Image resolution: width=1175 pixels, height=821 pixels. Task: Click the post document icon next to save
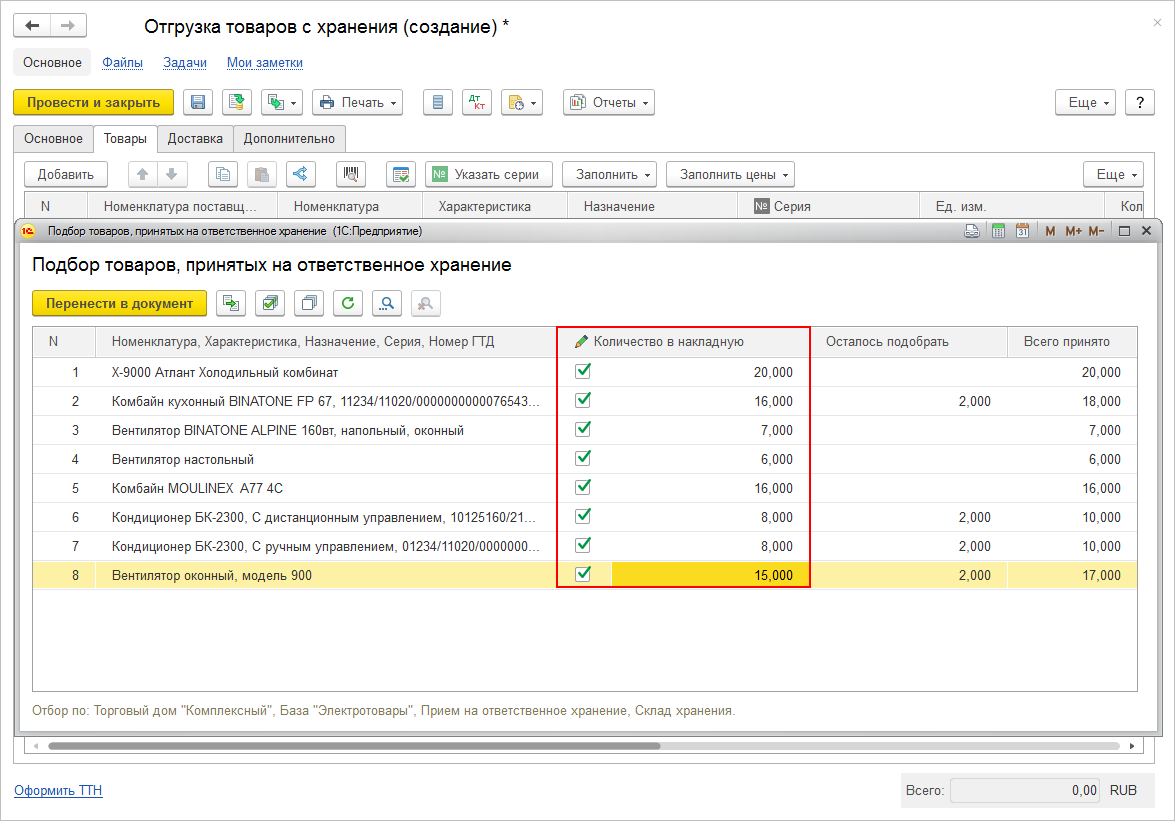coord(237,103)
